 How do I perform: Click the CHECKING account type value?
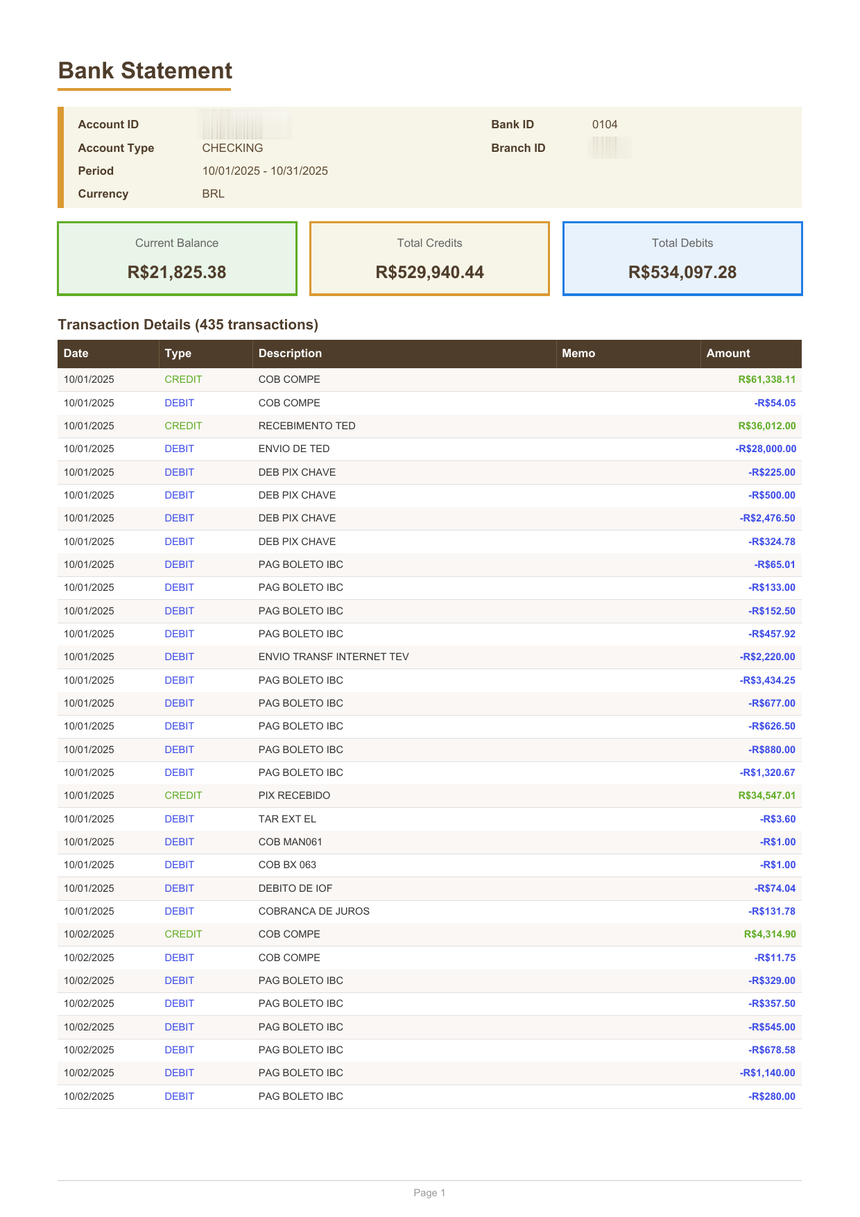coord(232,148)
